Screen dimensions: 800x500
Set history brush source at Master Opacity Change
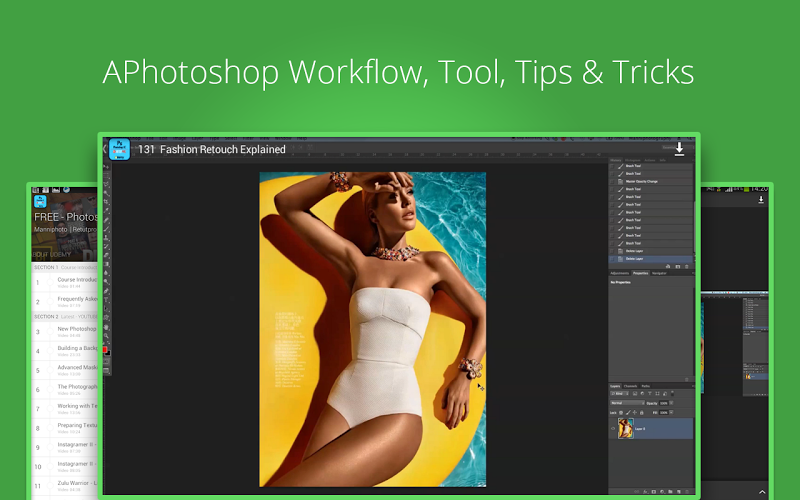pos(612,181)
